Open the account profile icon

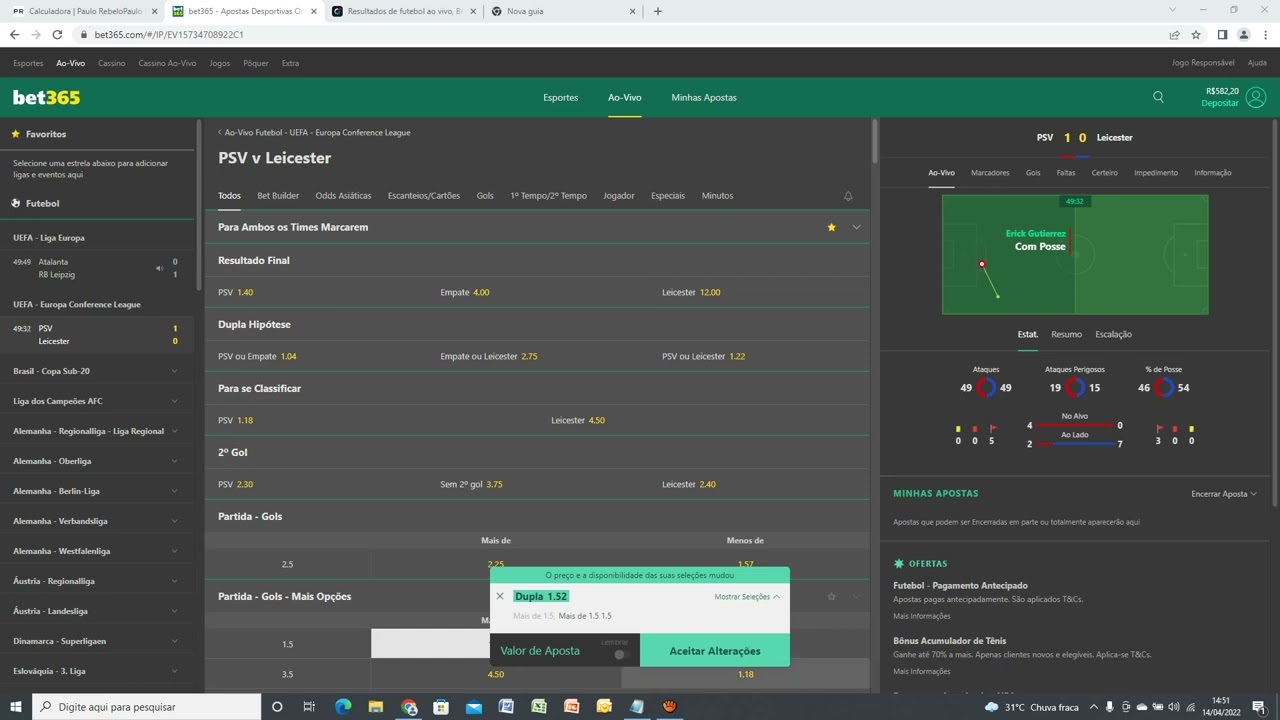tap(1256, 97)
